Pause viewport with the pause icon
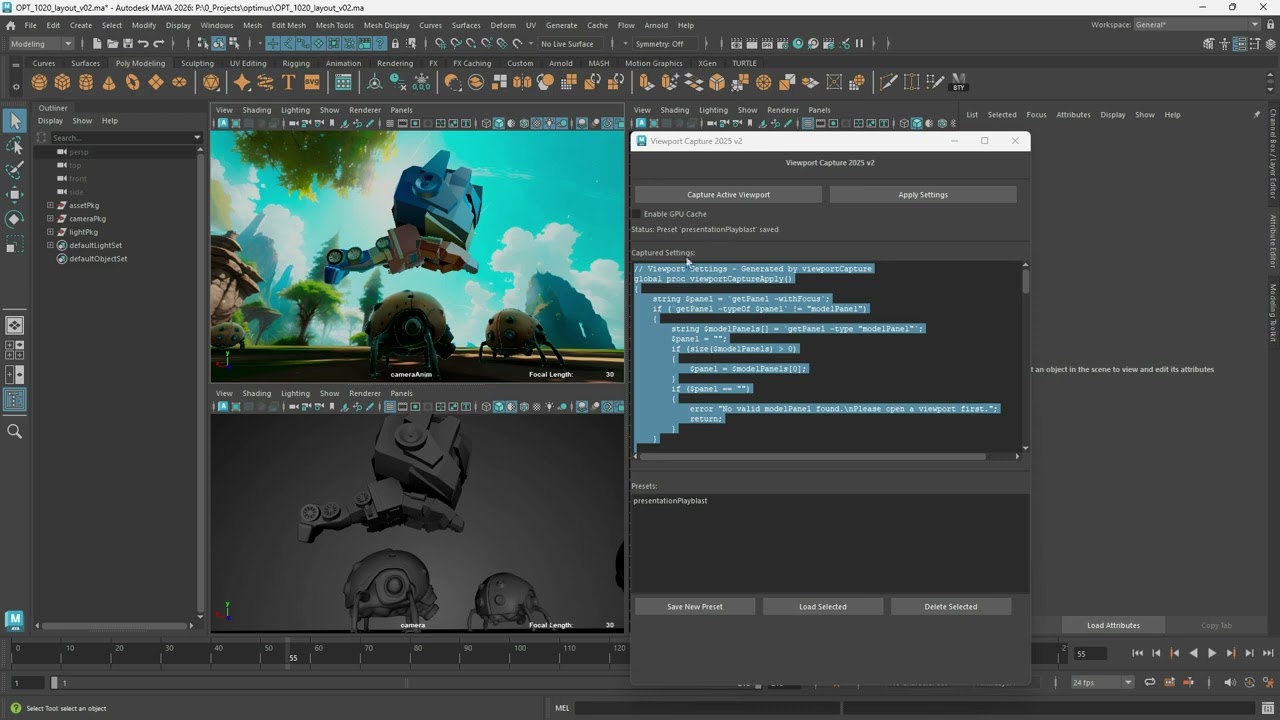 pyautogui.click(x=859, y=43)
